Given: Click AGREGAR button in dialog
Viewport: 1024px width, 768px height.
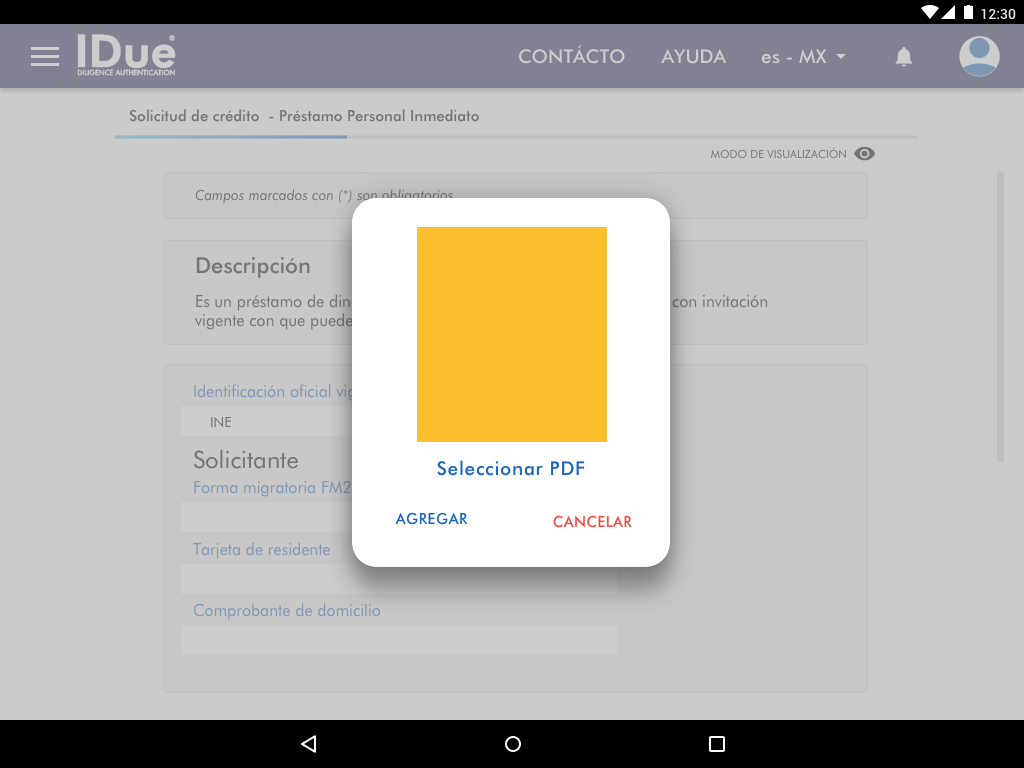Looking at the screenshot, I should coord(431,519).
